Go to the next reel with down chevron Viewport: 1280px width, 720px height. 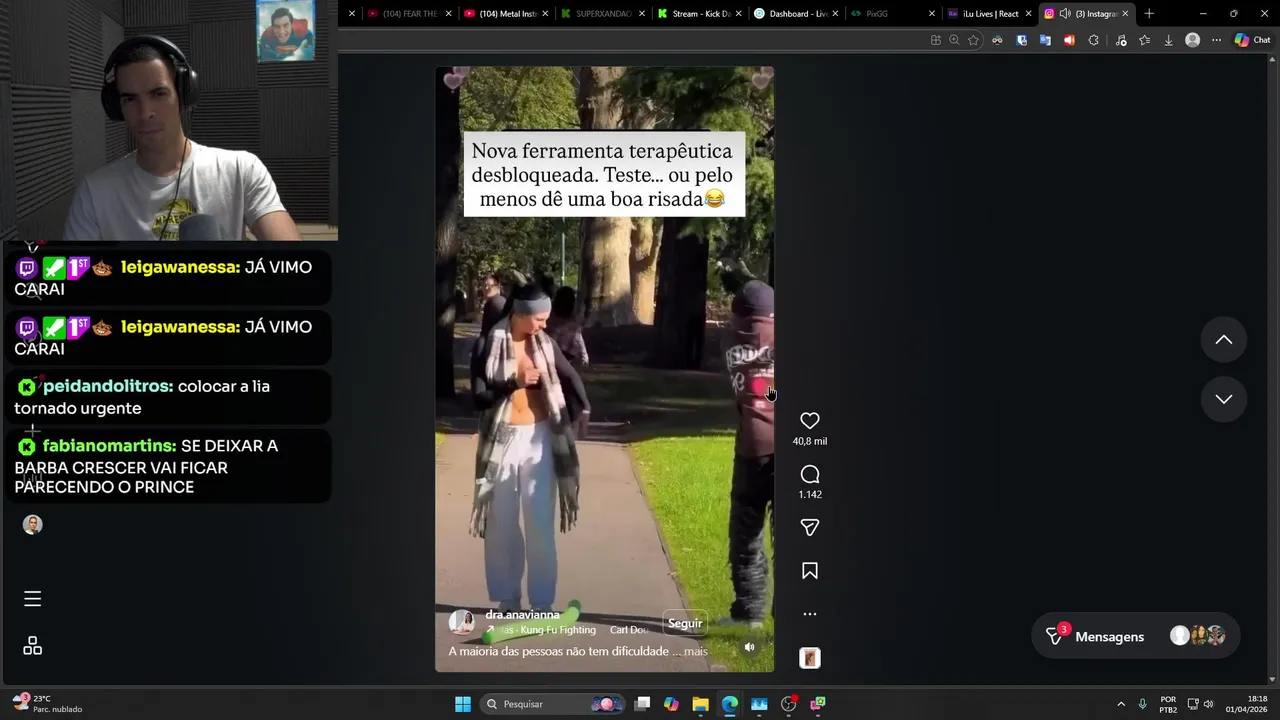coord(1223,399)
